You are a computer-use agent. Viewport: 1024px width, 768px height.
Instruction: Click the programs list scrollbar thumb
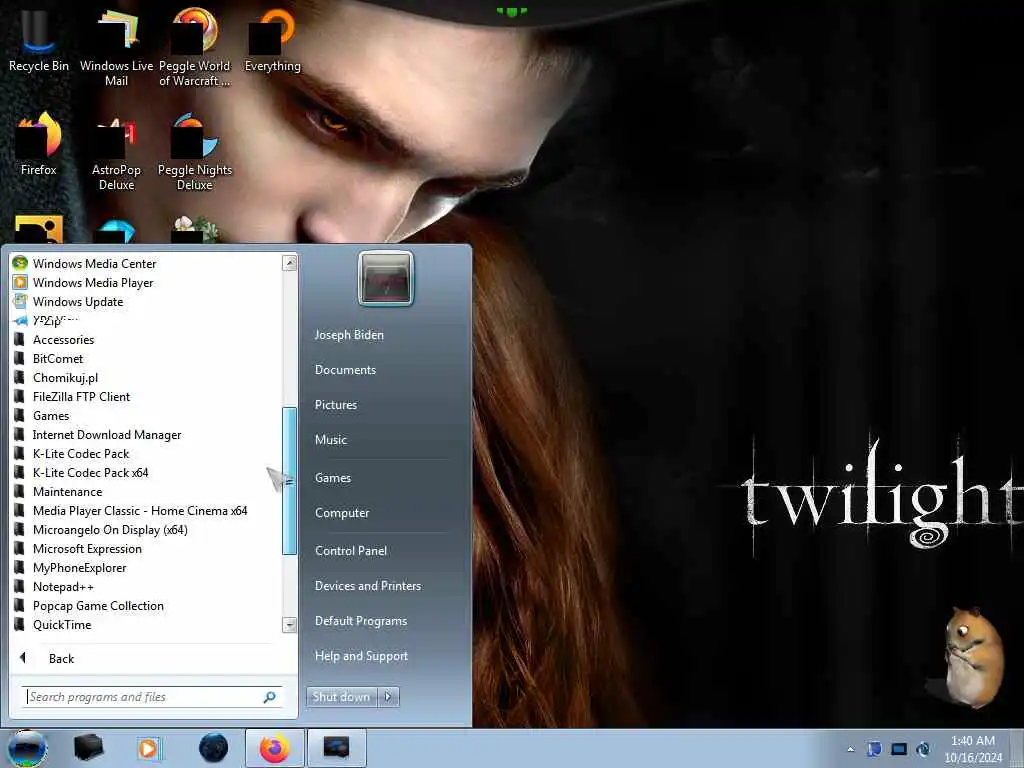click(289, 481)
